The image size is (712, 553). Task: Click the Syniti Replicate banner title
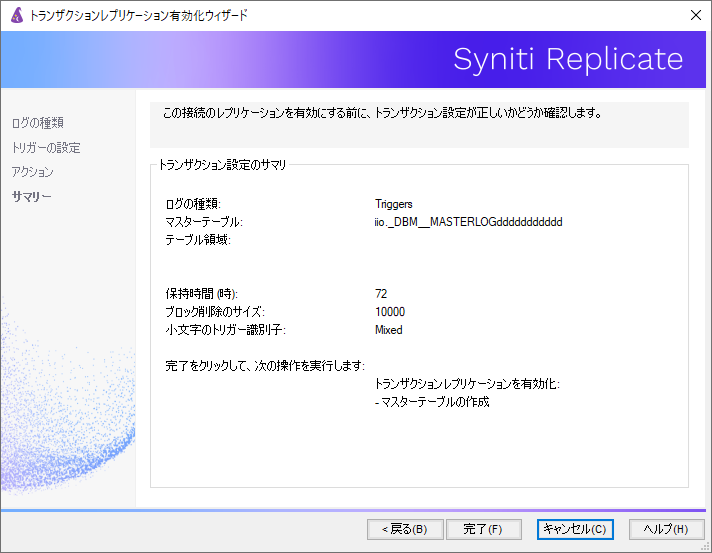[568, 59]
